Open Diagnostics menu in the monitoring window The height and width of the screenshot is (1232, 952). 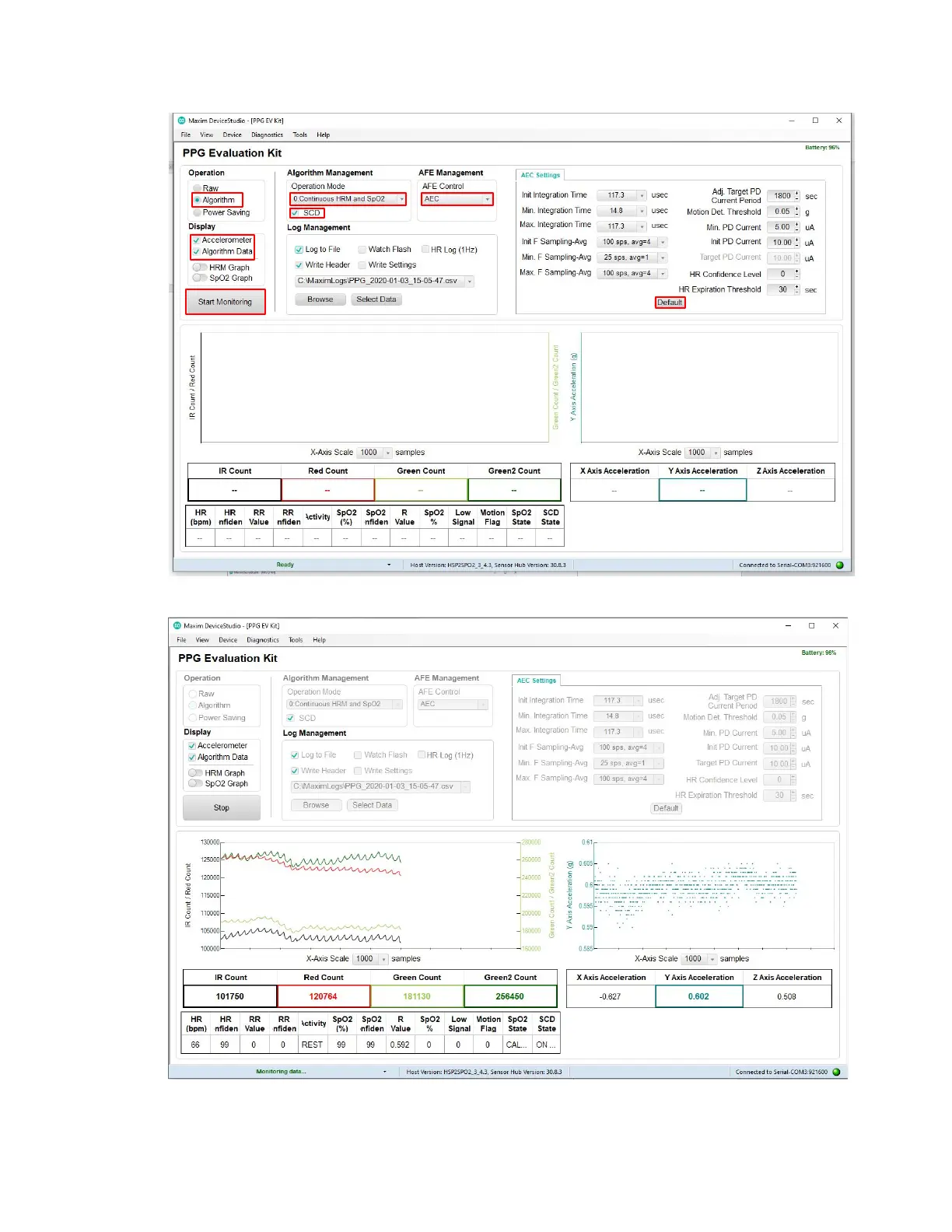point(263,640)
